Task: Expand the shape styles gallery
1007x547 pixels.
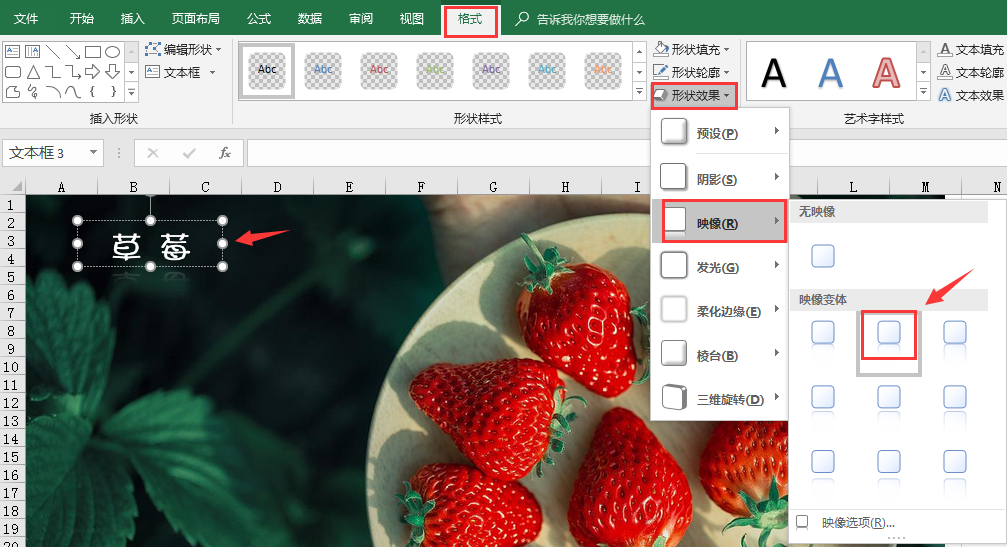Action: [639, 92]
